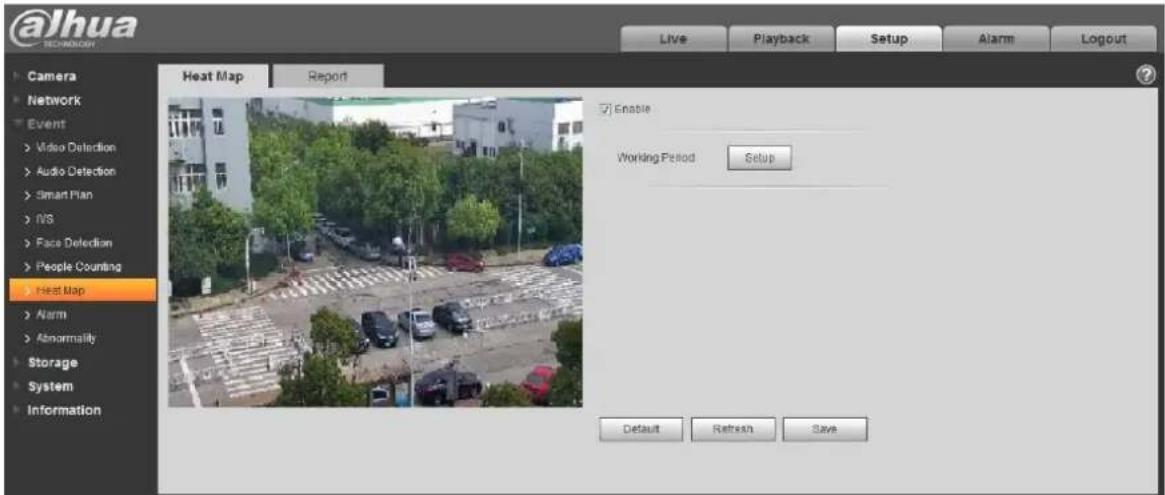
Task: Click the Dahua logo
Action: [72, 30]
